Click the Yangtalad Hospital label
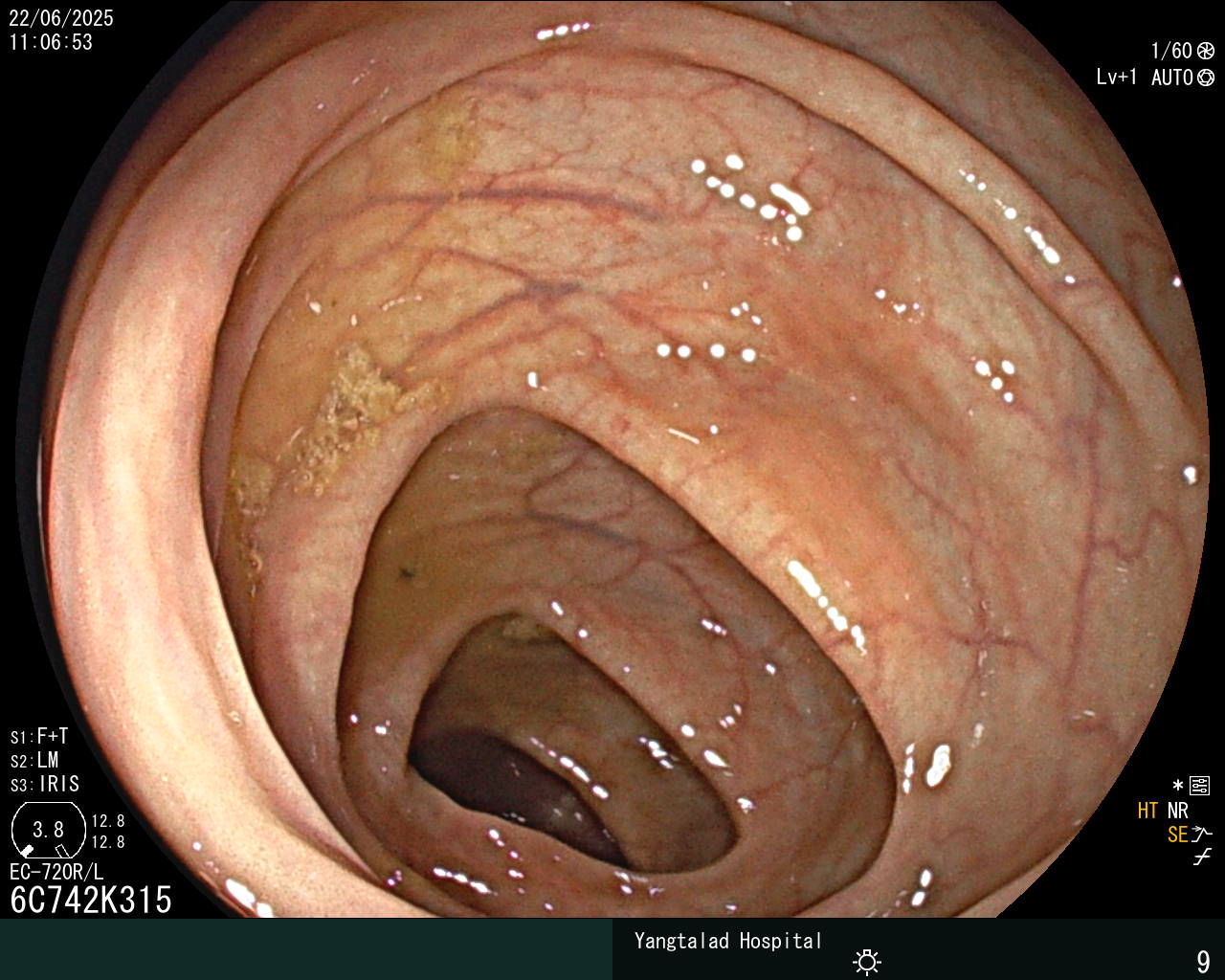Viewport: 1225px width, 980px height. 728,941
